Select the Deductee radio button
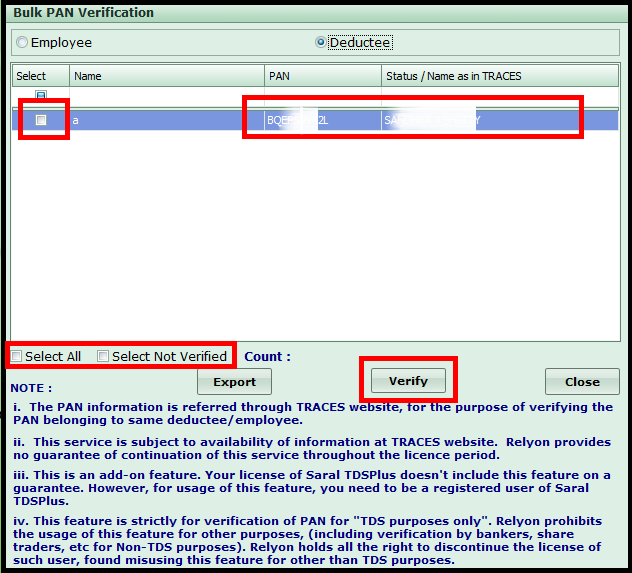This screenshot has width=632, height=573. tap(320, 42)
